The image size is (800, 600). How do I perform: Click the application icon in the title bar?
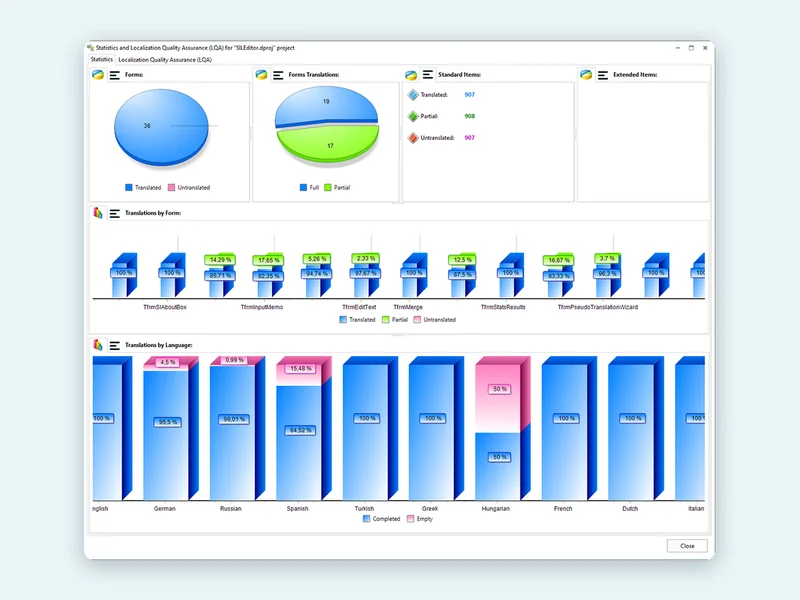[91, 47]
